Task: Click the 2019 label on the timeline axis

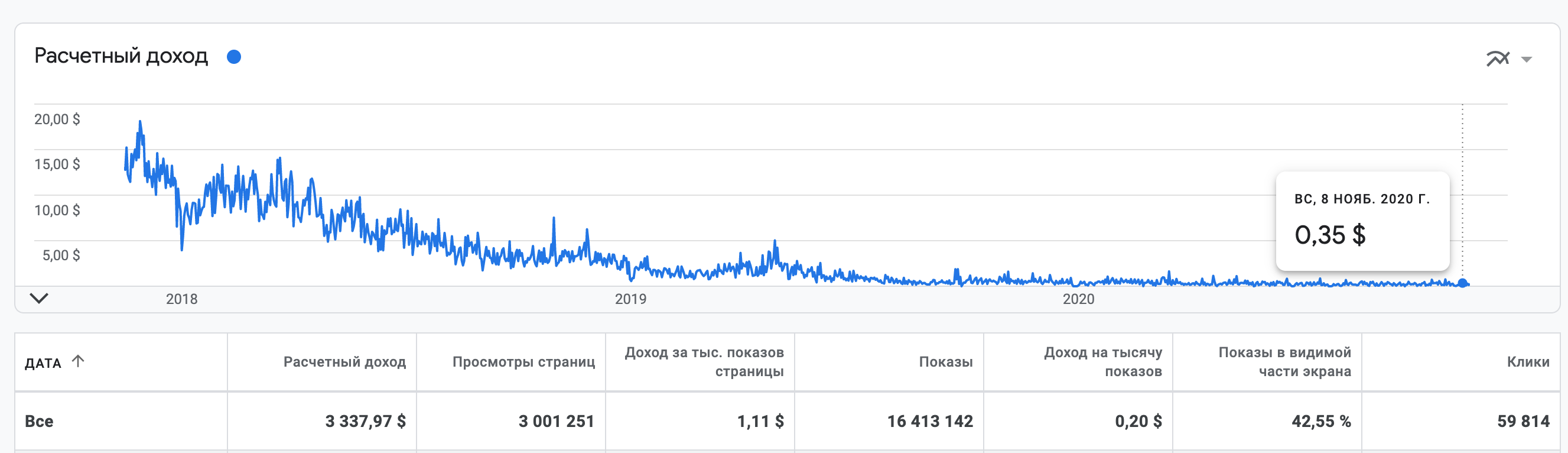Action: (630, 299)
